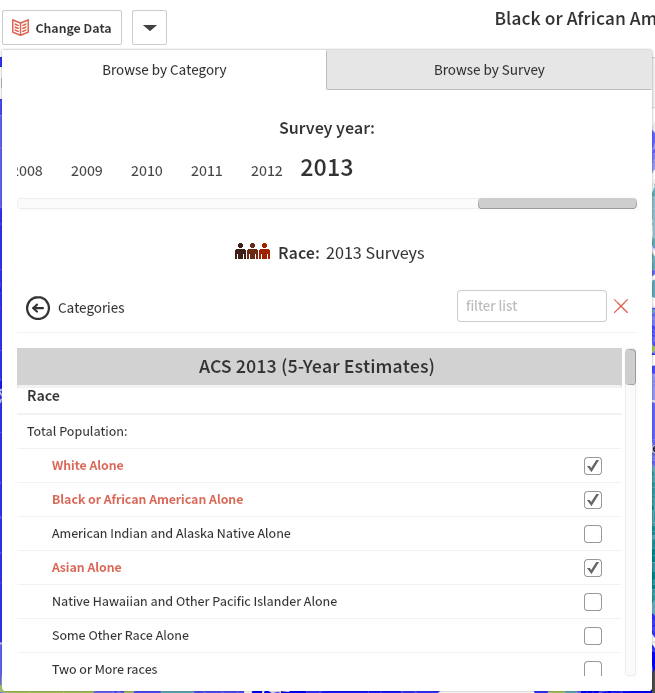Check Some Other Race Alone box
Image resolution: width=655 pixels, height=693 pixels.
593,636
